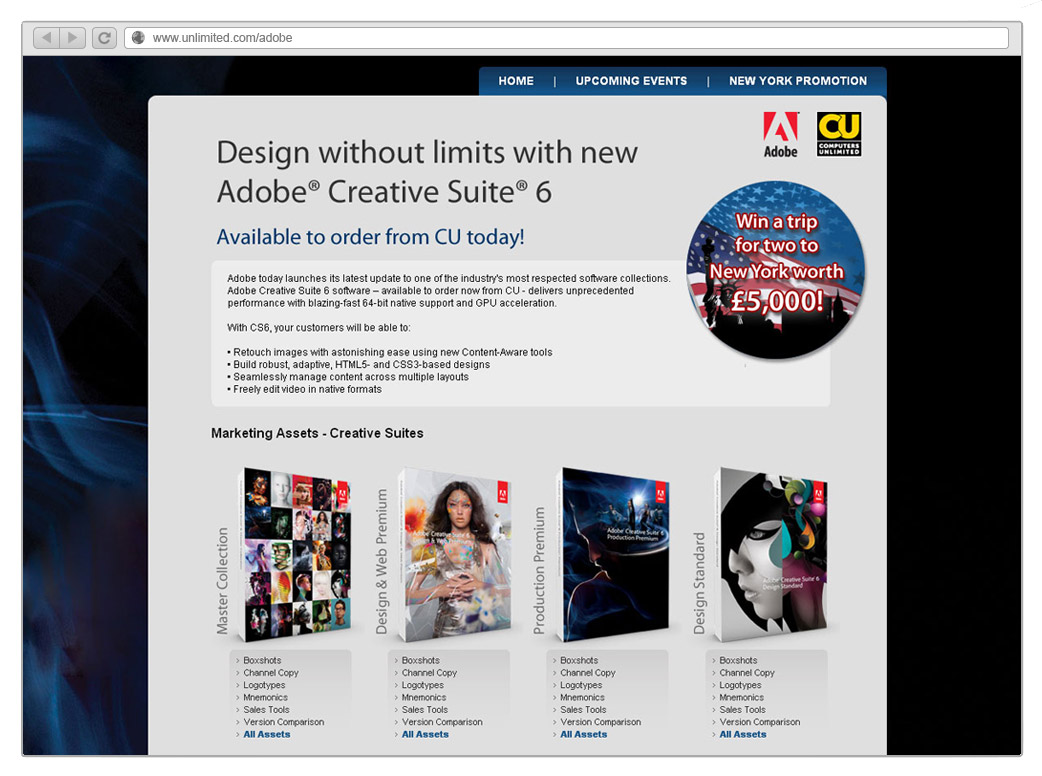Click the Adobe logo
The image size is (1042, 776).
pos(780,135)
